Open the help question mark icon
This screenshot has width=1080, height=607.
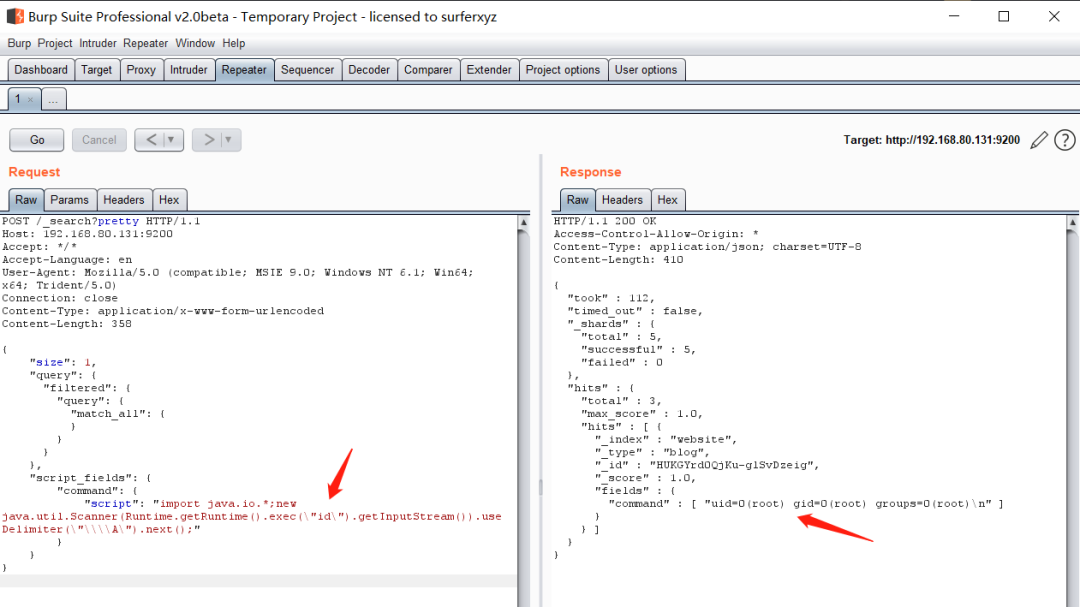point(1065,140)
